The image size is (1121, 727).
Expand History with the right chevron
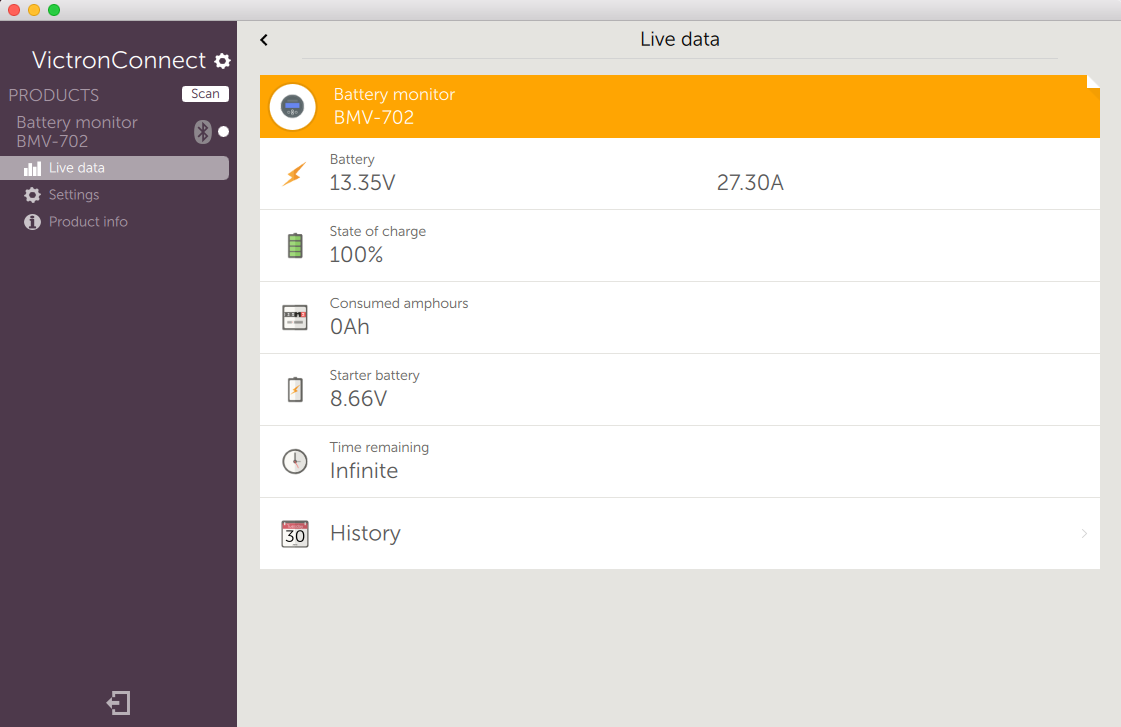tap(1084, 534)
